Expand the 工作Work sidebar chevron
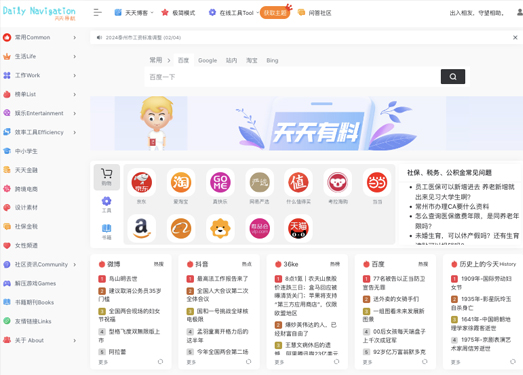Viewport: 523px width, 375px height. pos(75,75)
